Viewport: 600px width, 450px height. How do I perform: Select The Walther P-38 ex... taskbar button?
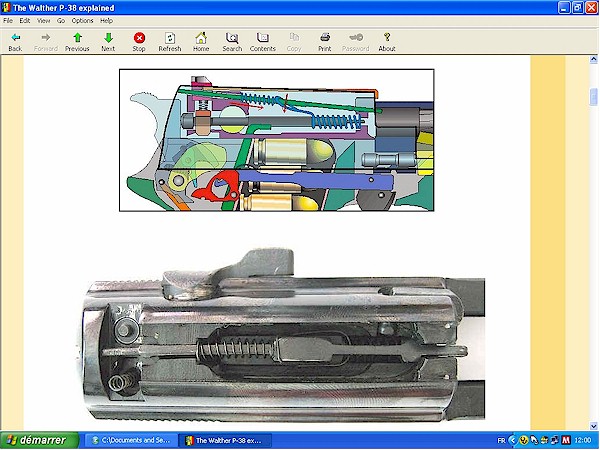[226, 440]
